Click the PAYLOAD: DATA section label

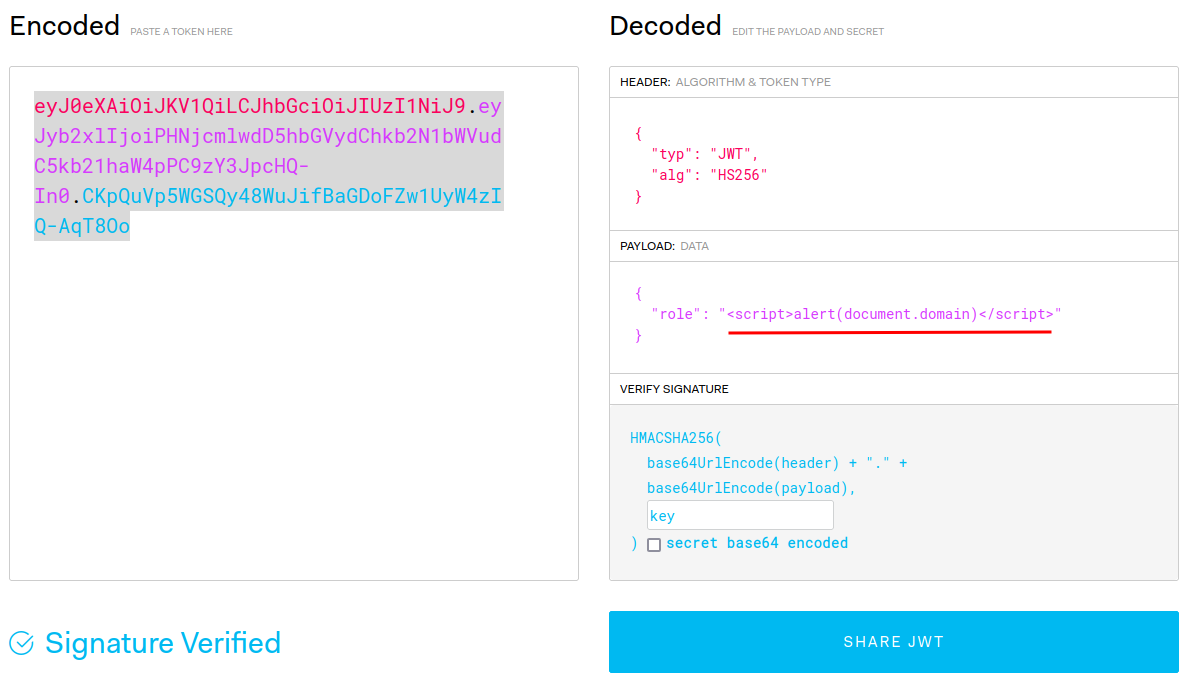(x=664, y=246)
